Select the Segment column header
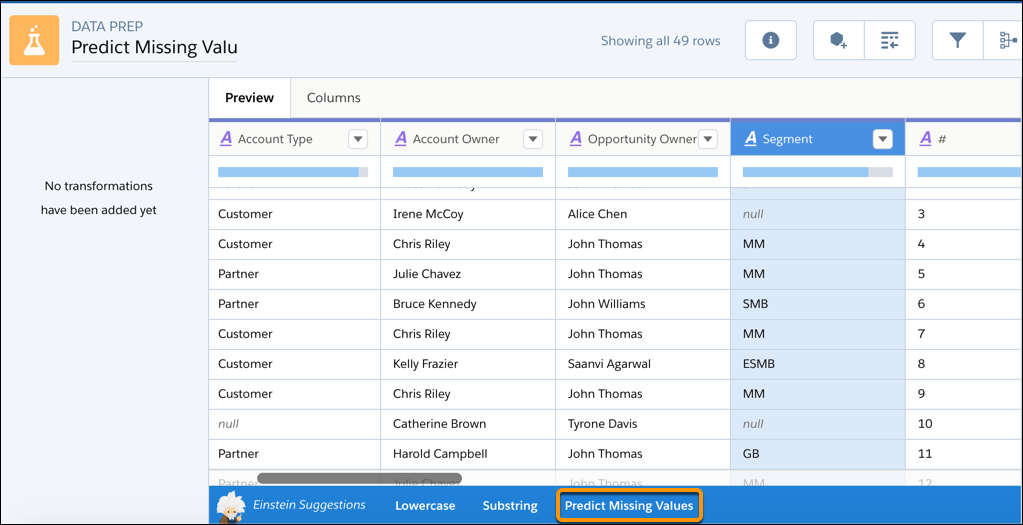1023x525 pixels. [817, 138]
